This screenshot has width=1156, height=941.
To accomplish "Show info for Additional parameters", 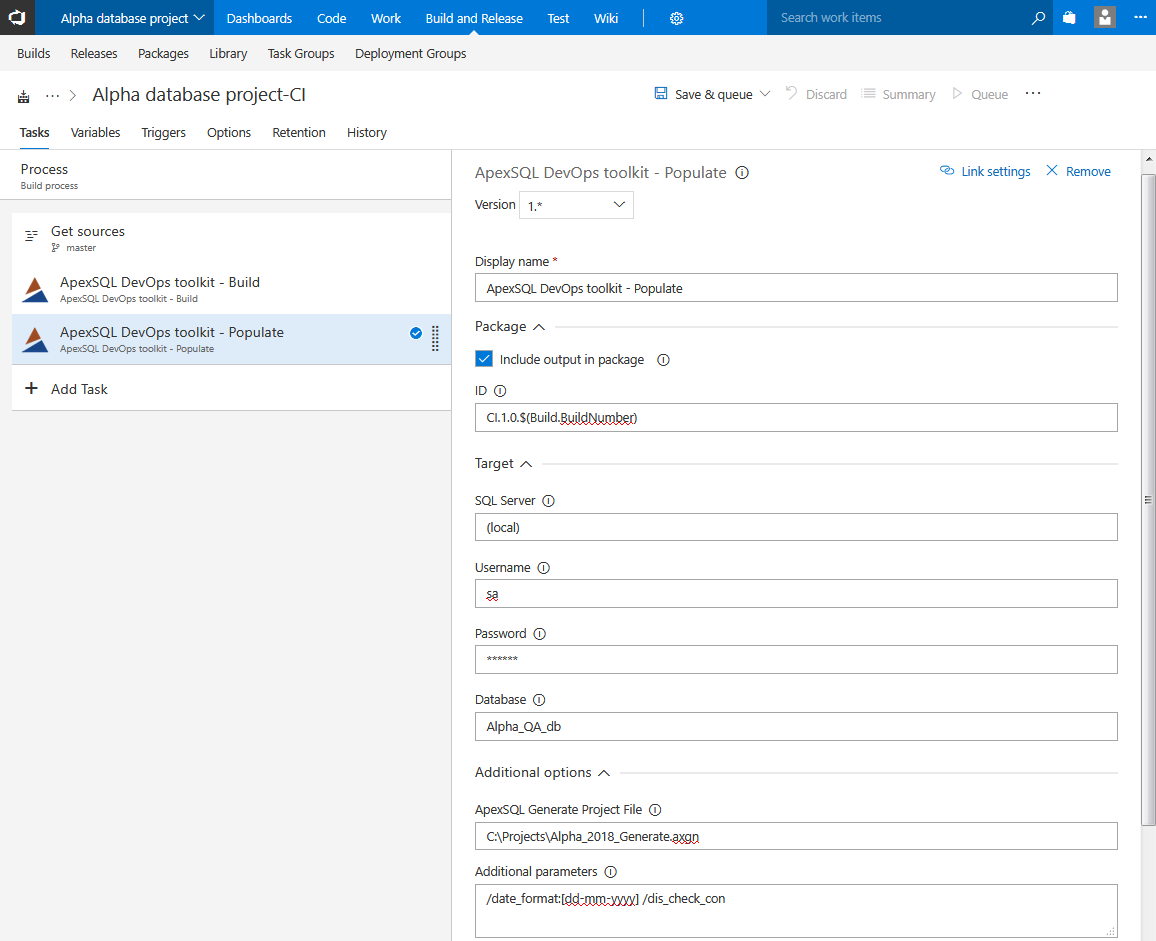I will tap(610, 872).
